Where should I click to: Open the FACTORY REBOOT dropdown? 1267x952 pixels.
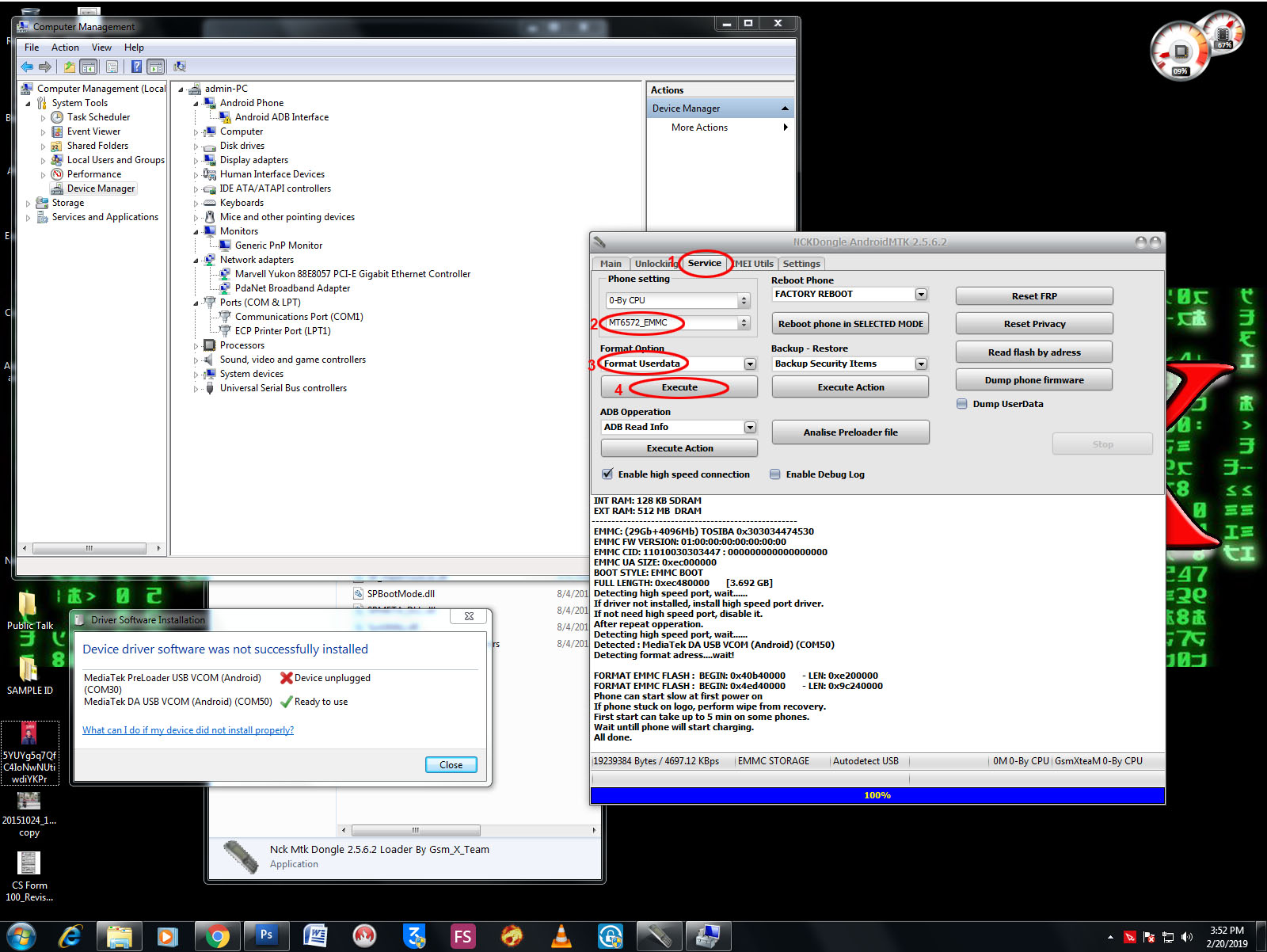(x=921, y=295)
